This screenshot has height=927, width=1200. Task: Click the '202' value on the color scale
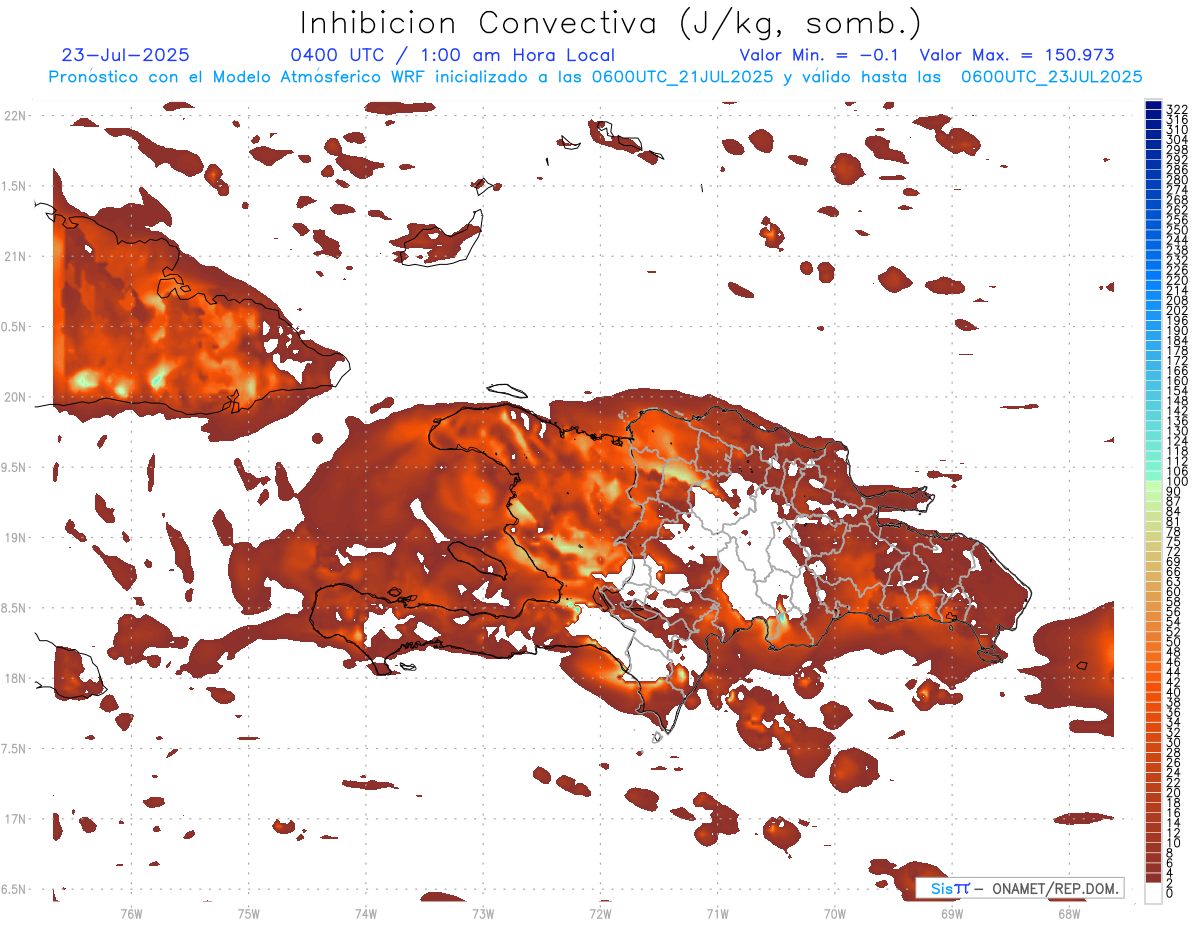point(1177,310)
